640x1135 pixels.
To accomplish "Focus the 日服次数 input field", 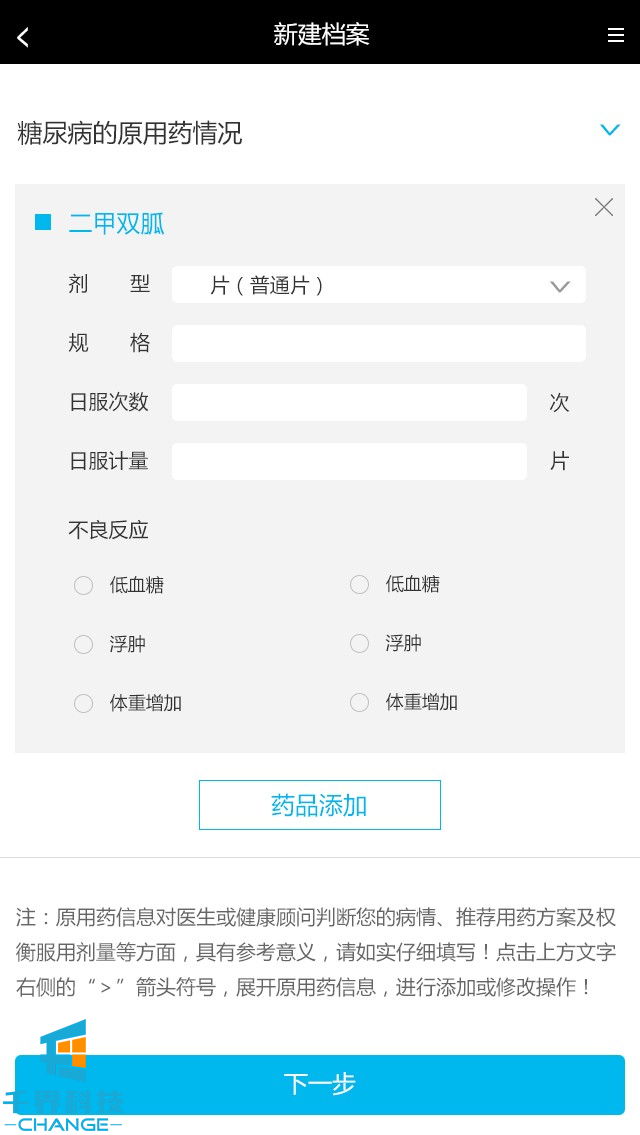I will coord(349,402).
